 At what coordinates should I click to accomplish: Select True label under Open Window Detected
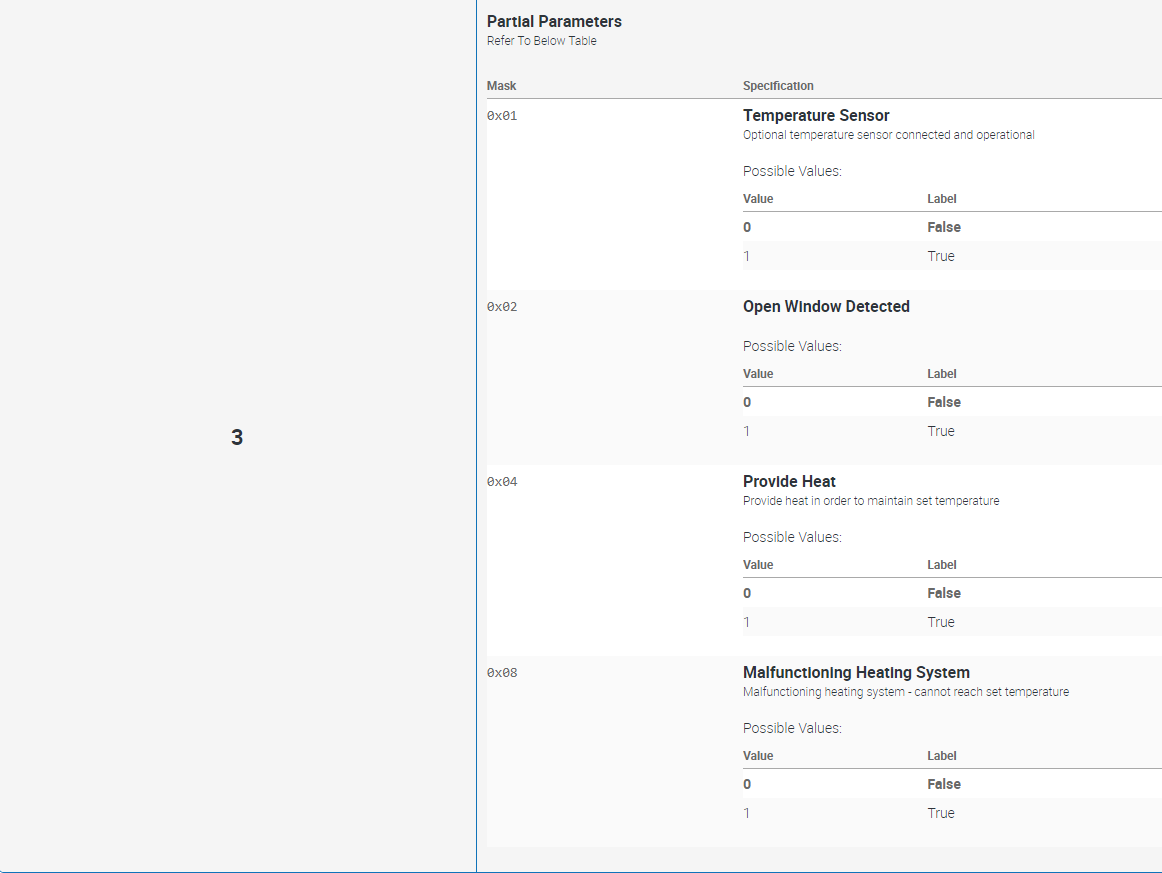pos(941,431)
